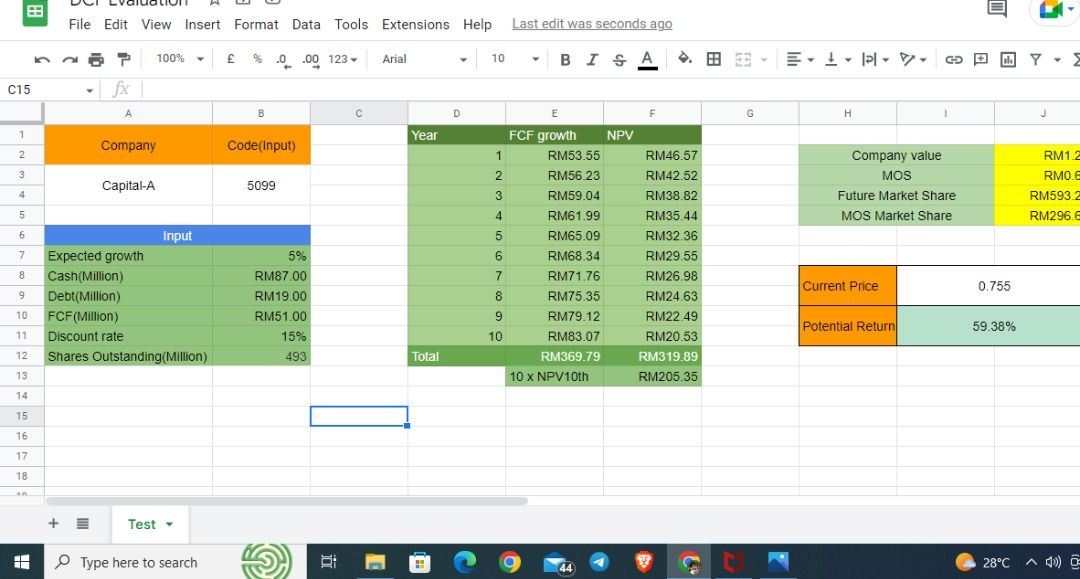
Task: Open the font size dropdown
Action: (515, 60)
